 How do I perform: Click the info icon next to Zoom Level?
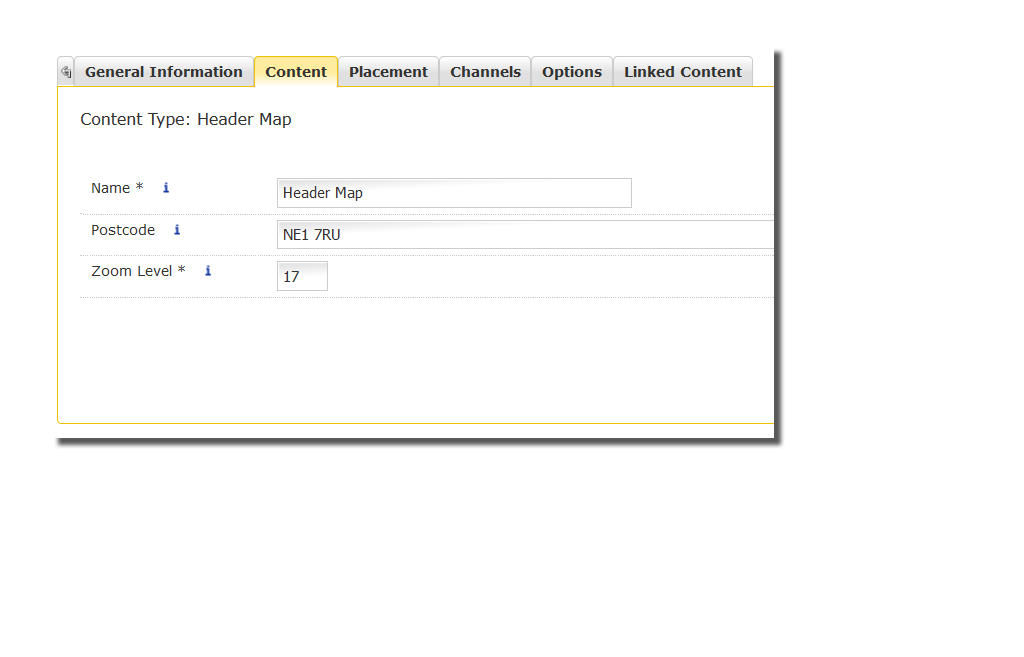[x=208, y=271]
